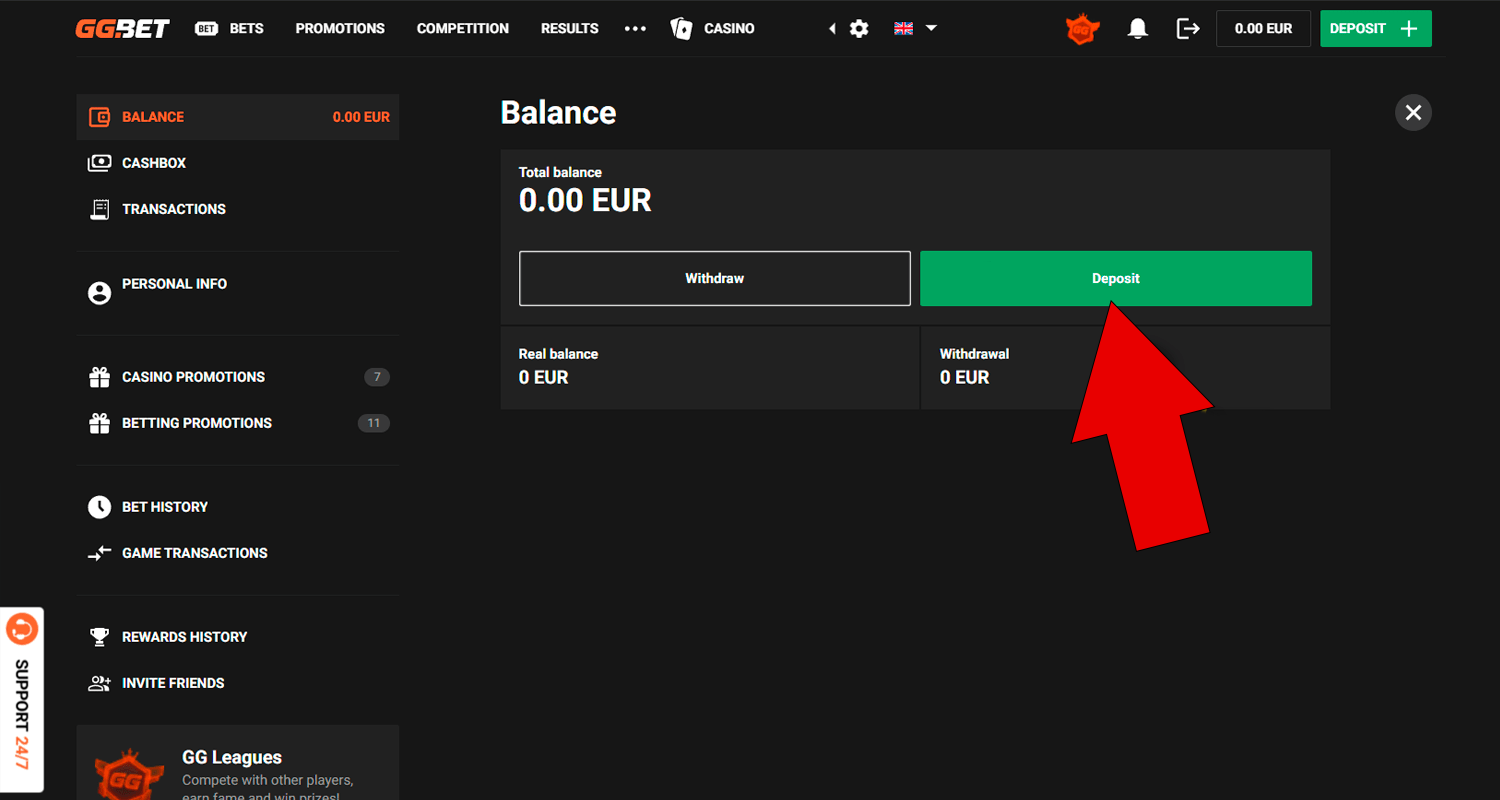Click the Real balance 0 EUR value
1500x800 pixels.
pyautogui.click(x=543, y=377)
